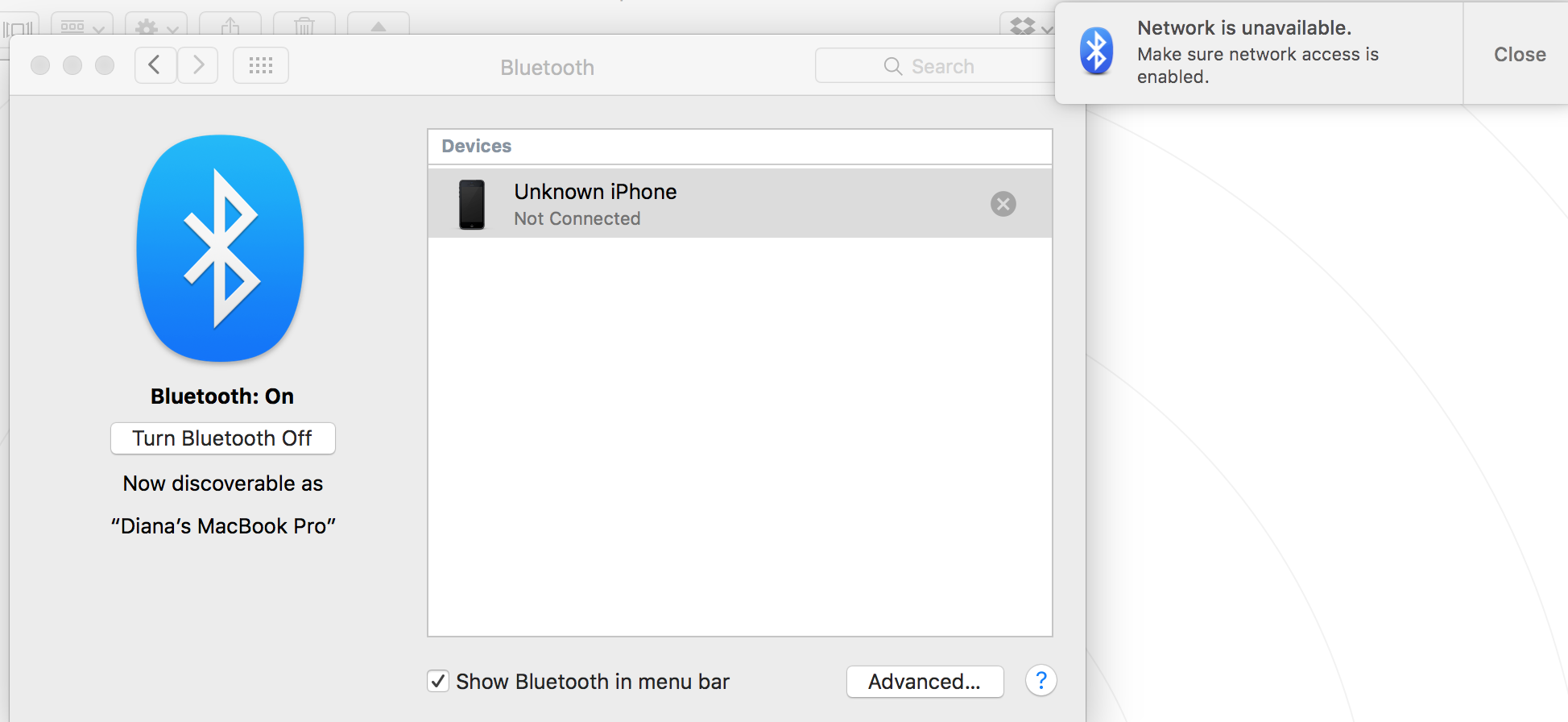Toggle Show Bluetooth in menu bar
This screenshot has height=722, width=1568.
coord(438,682)
